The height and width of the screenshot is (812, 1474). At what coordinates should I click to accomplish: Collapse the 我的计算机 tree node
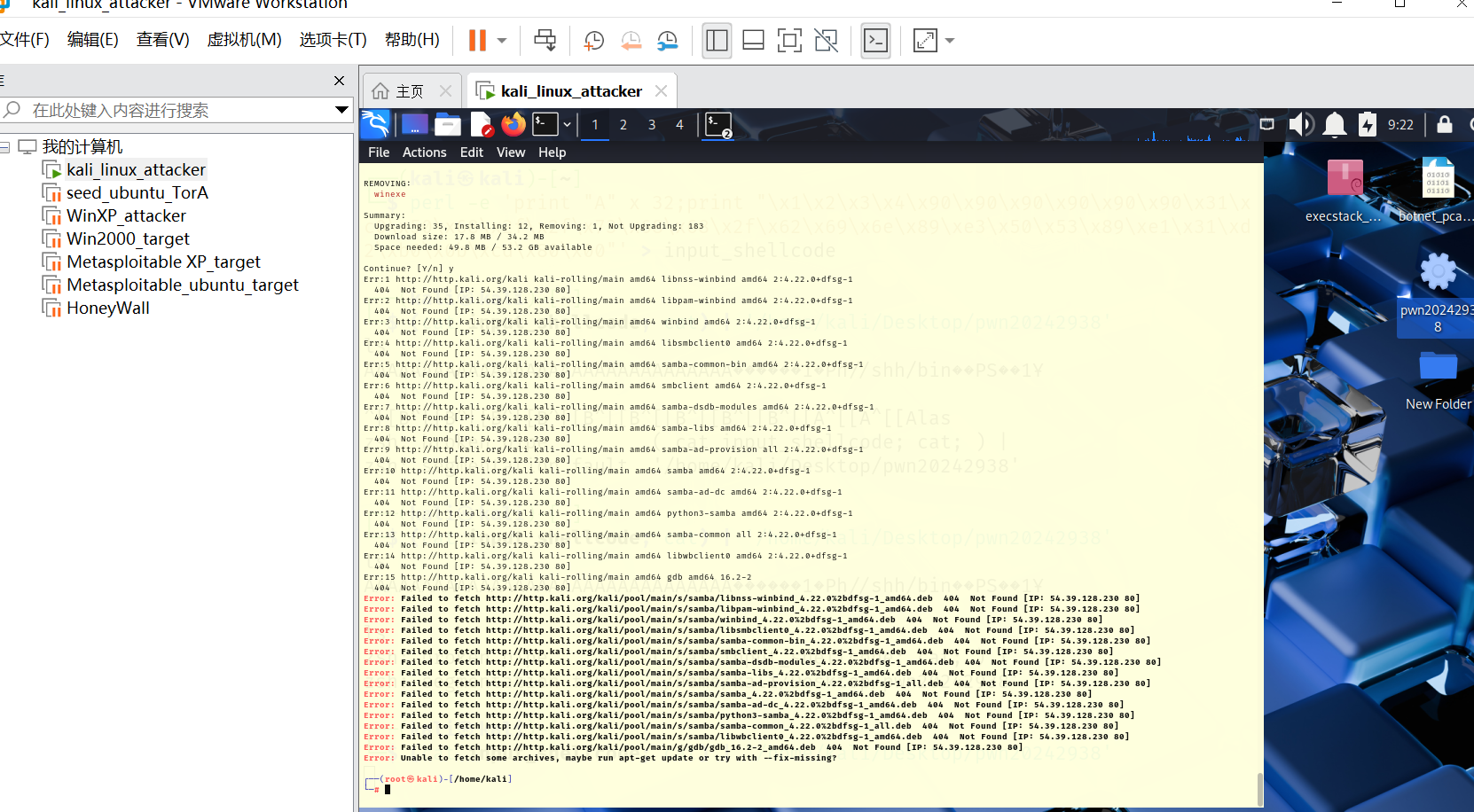pos(5,147)
